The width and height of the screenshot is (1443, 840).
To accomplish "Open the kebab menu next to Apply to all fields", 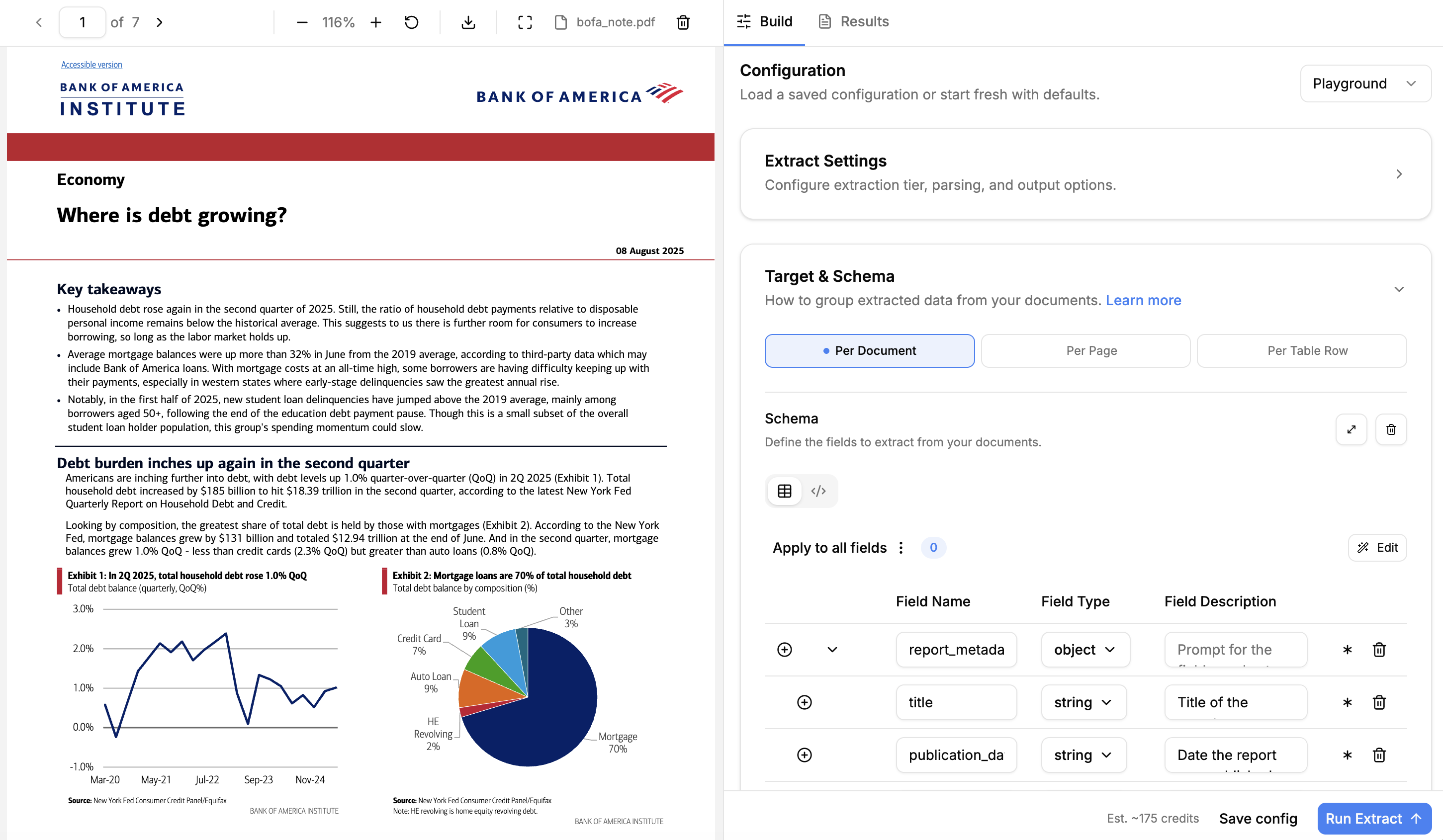I will [x=901, y=548].
